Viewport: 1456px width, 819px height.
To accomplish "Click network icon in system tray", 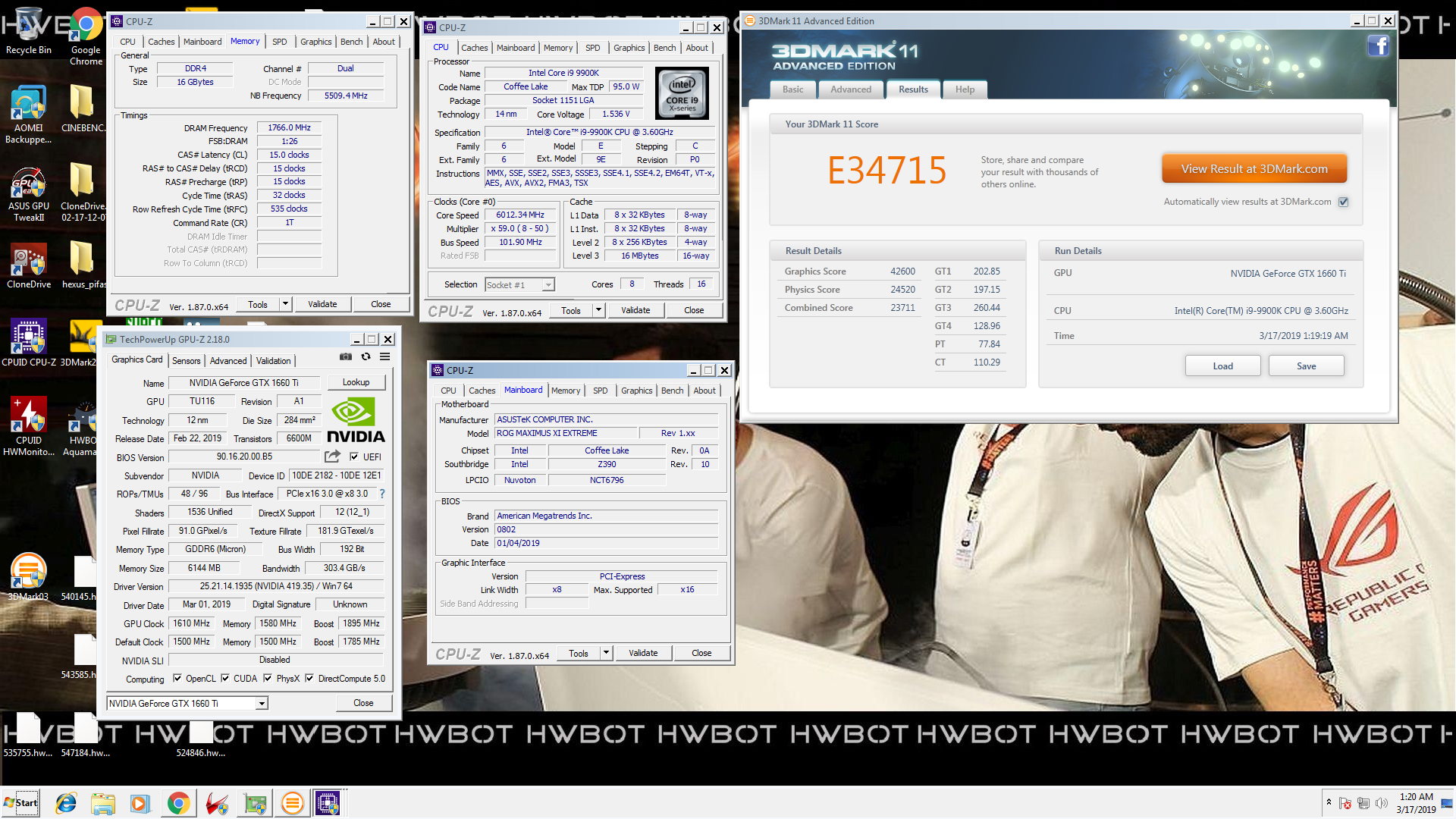I will click(x=1363, y=803).
